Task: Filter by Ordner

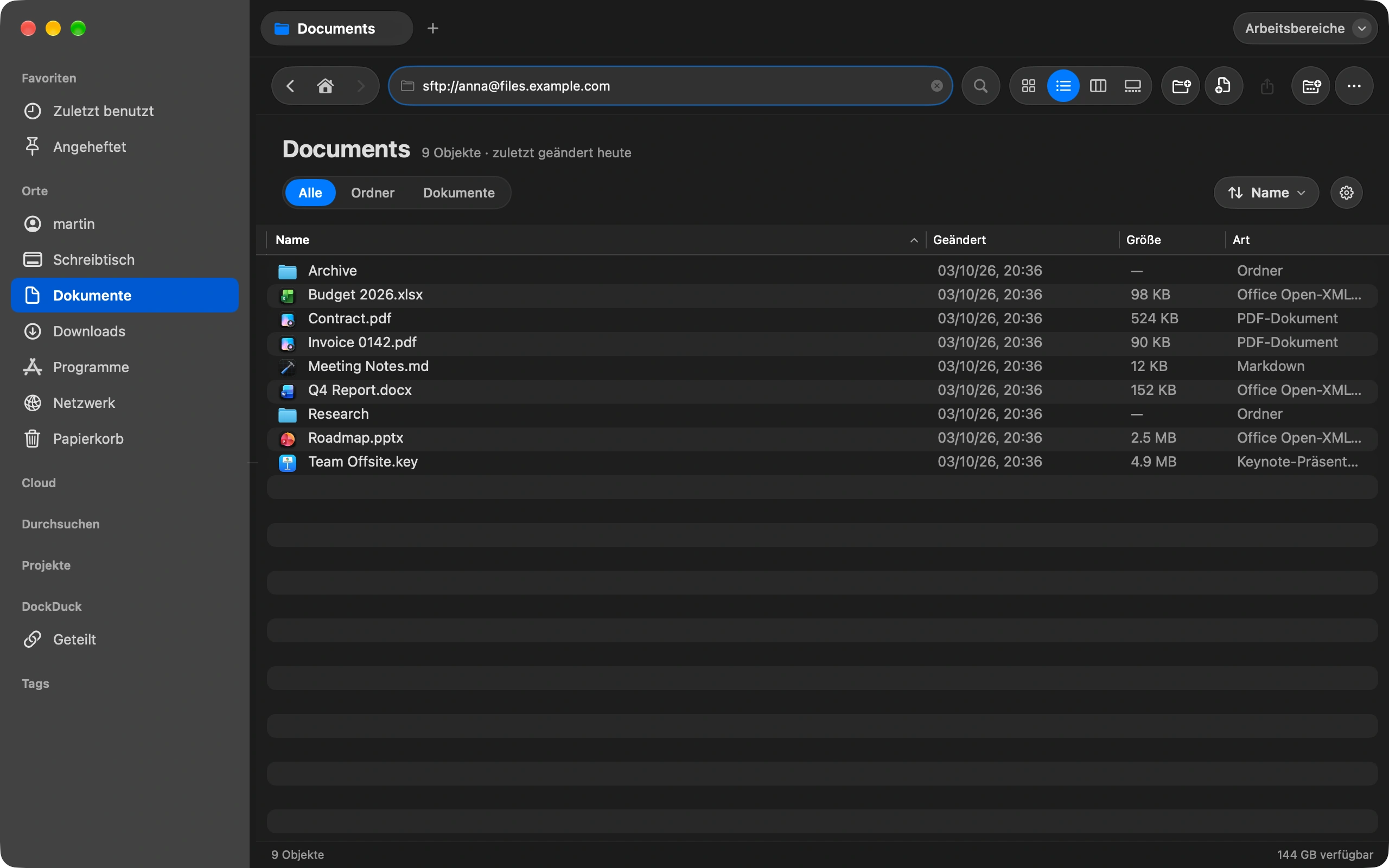Action: [373, 193]
